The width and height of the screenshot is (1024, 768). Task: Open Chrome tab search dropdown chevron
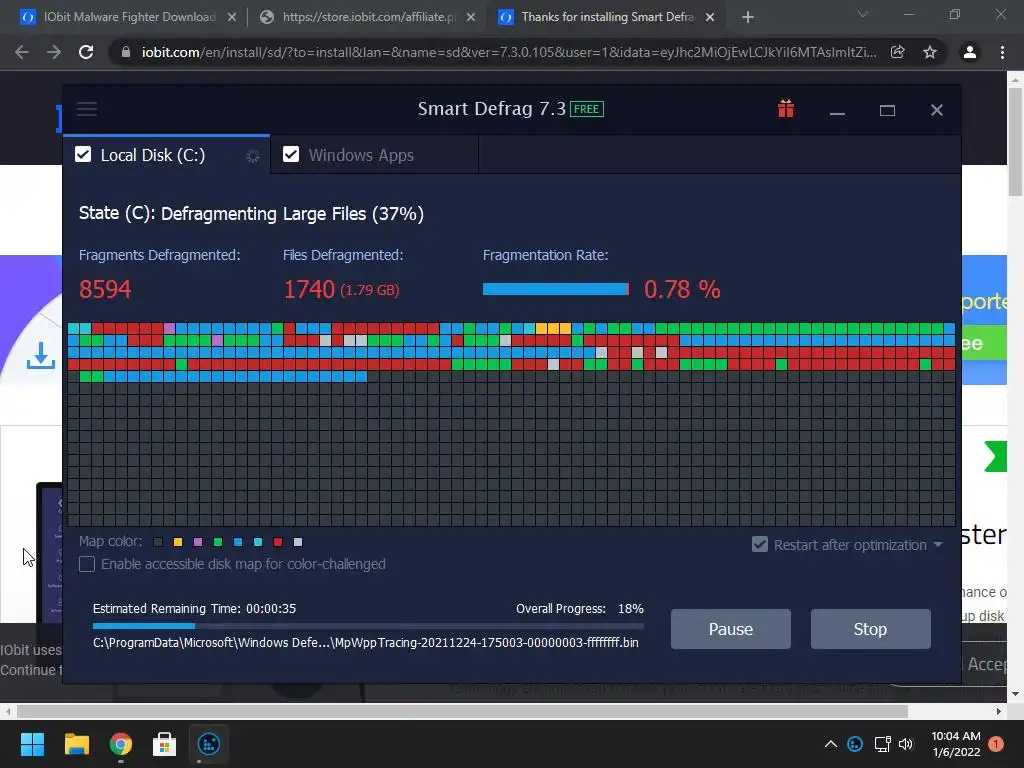point(863,14)
